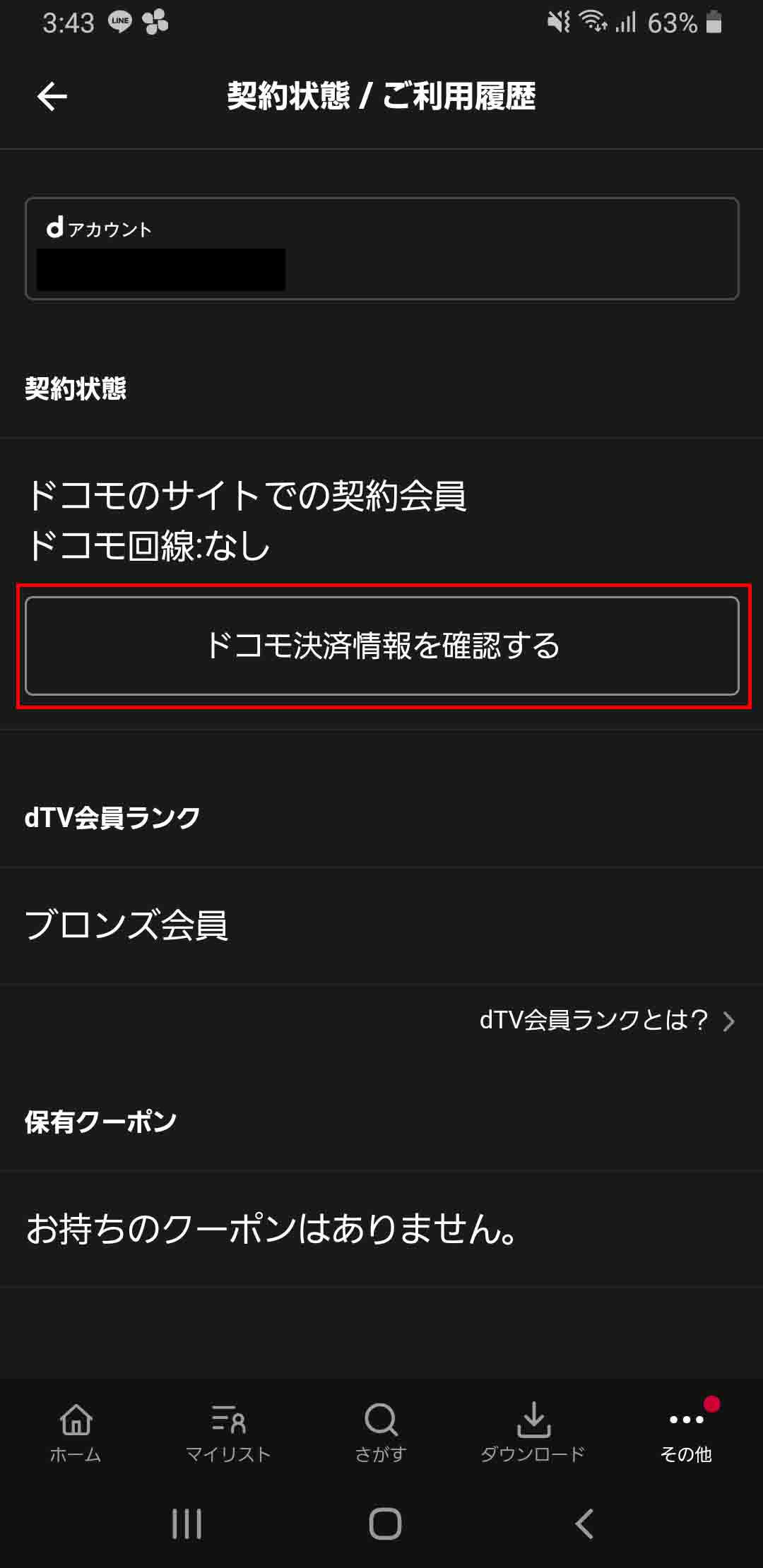Image resolution: width=763 pixels, height=1568 pixels.
Task: Open the ダウンロード download icon
Action: point(533,1419)
